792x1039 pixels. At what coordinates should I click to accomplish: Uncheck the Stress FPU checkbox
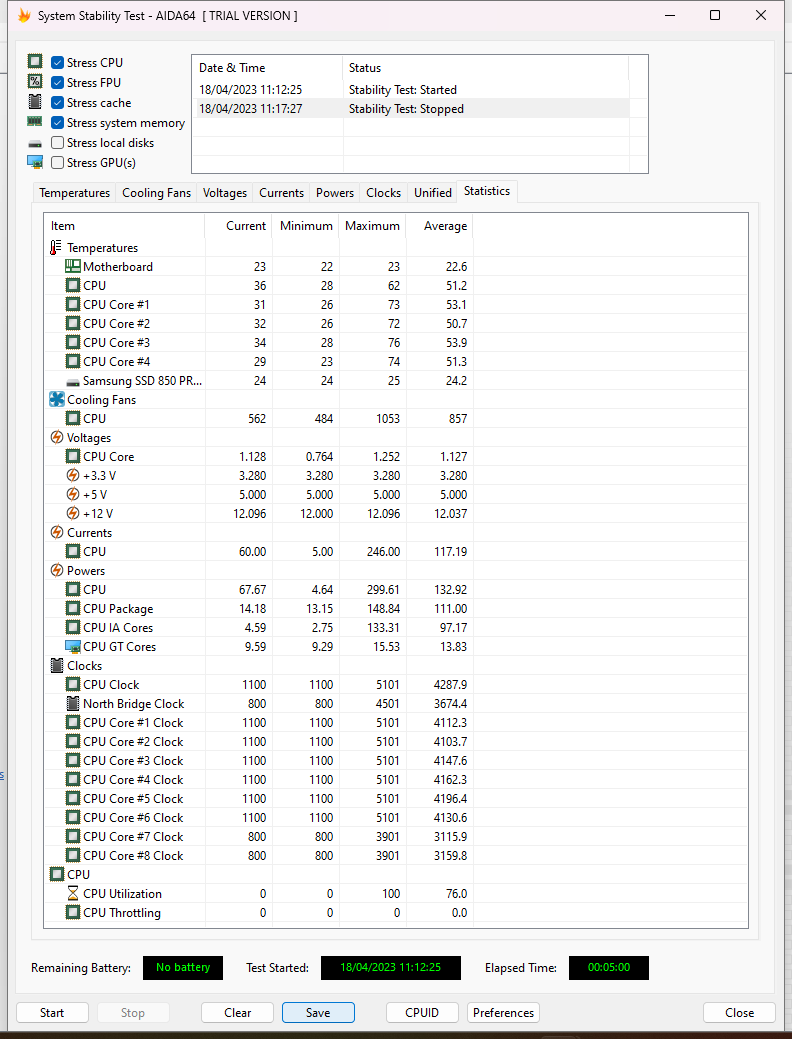click(58, 82)
